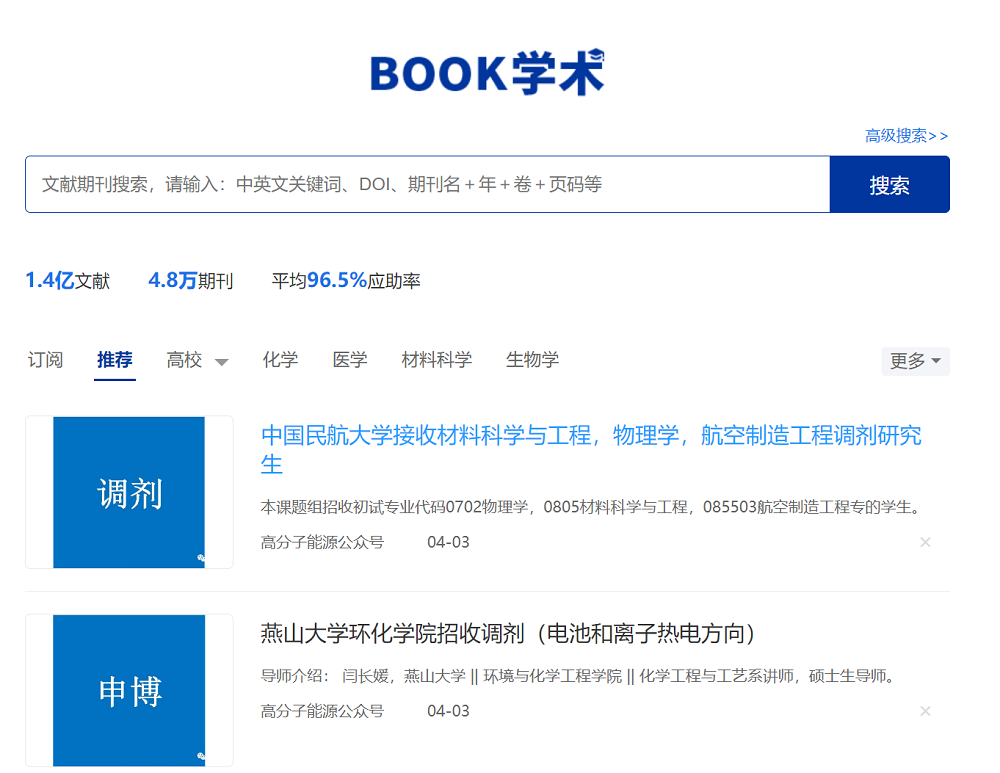The width and height of the screenshot is (1000, 773).
Task: Open the 更多 dropdown
Action: 909,361
